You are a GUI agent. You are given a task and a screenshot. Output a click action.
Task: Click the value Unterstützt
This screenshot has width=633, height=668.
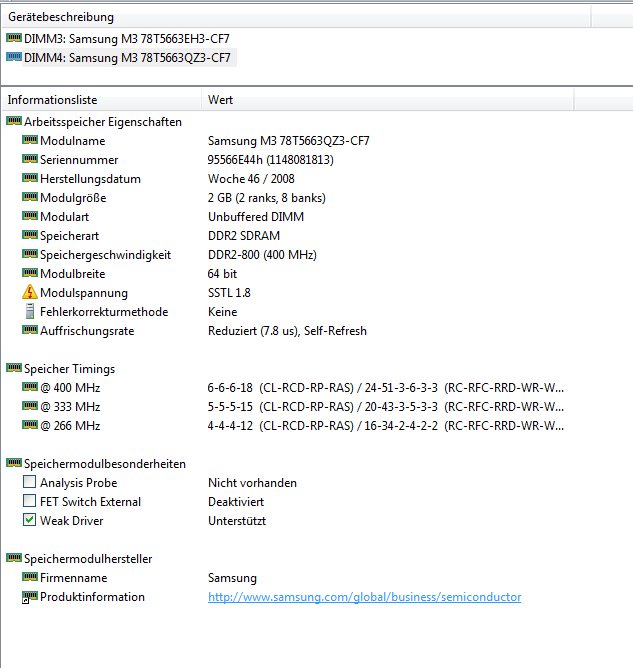point(237,521)
